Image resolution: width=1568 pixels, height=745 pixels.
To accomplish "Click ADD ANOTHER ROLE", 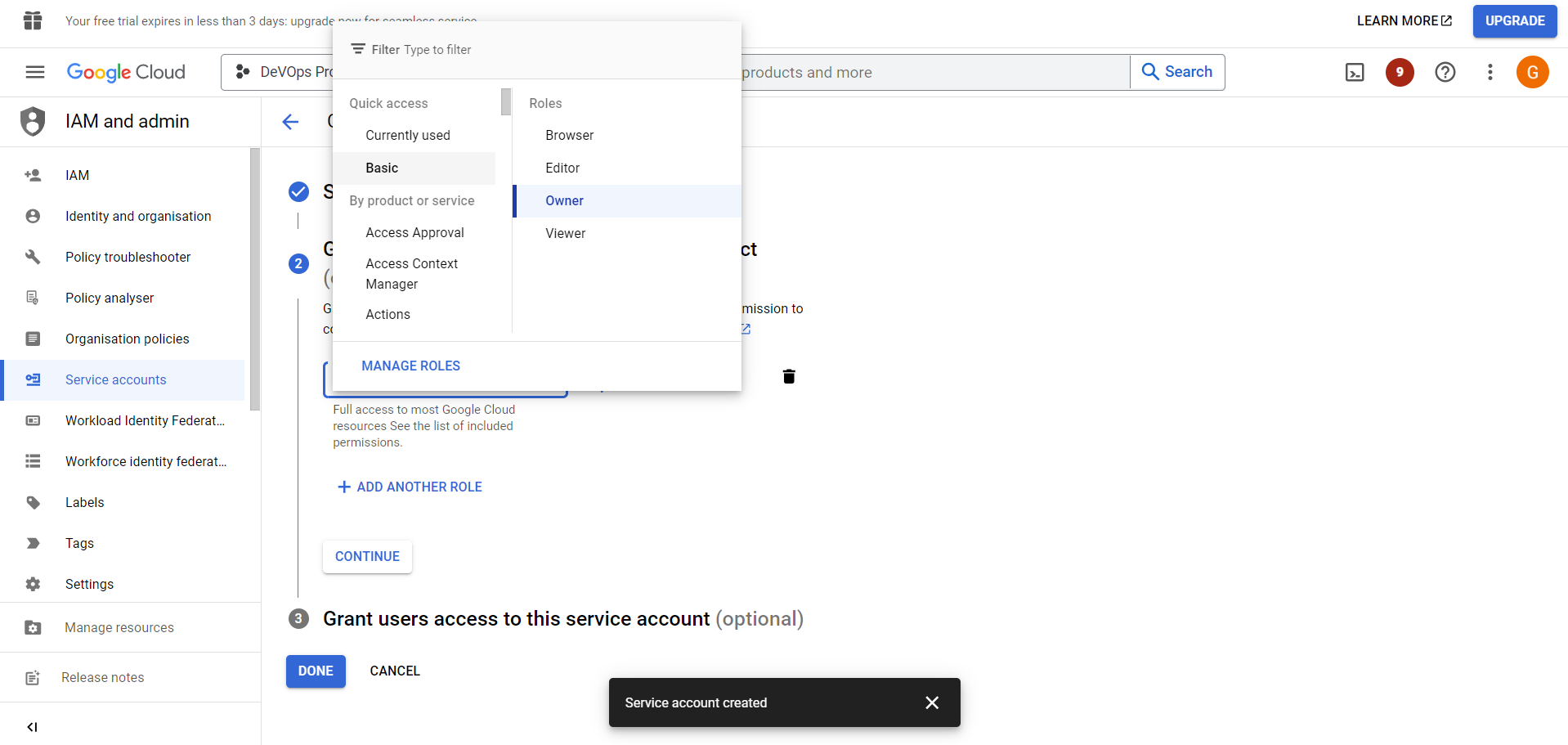I will coord(410,487).
